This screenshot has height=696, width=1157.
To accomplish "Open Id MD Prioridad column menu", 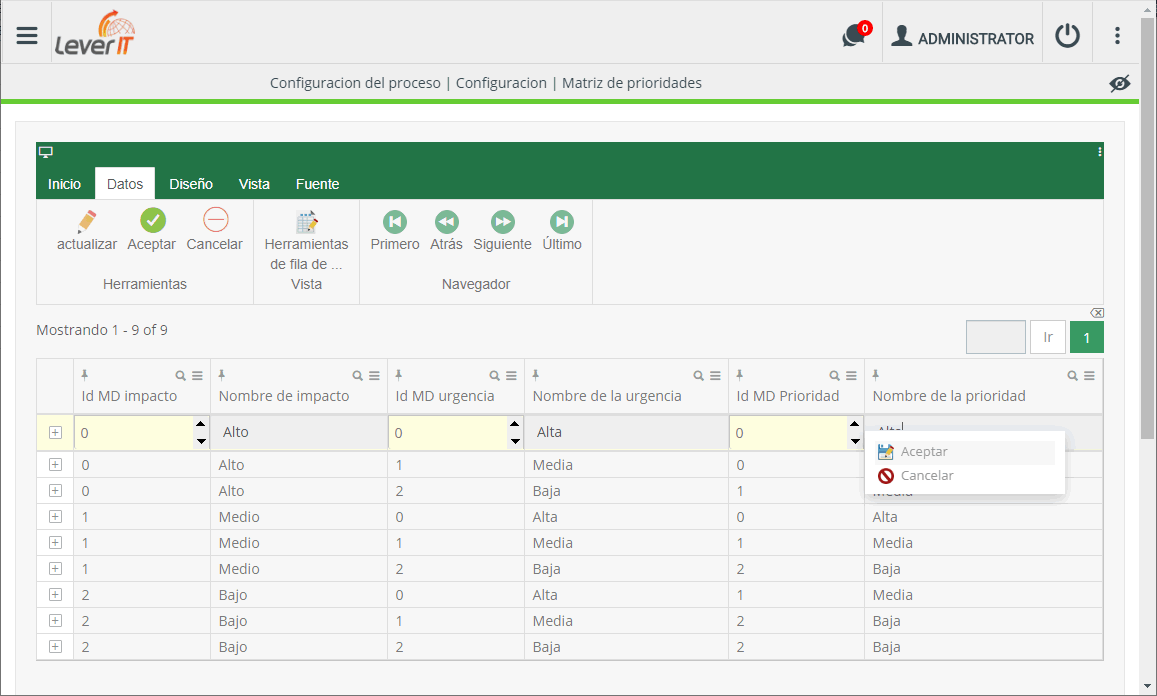I will pyautogui.click(x=851, y=376).
